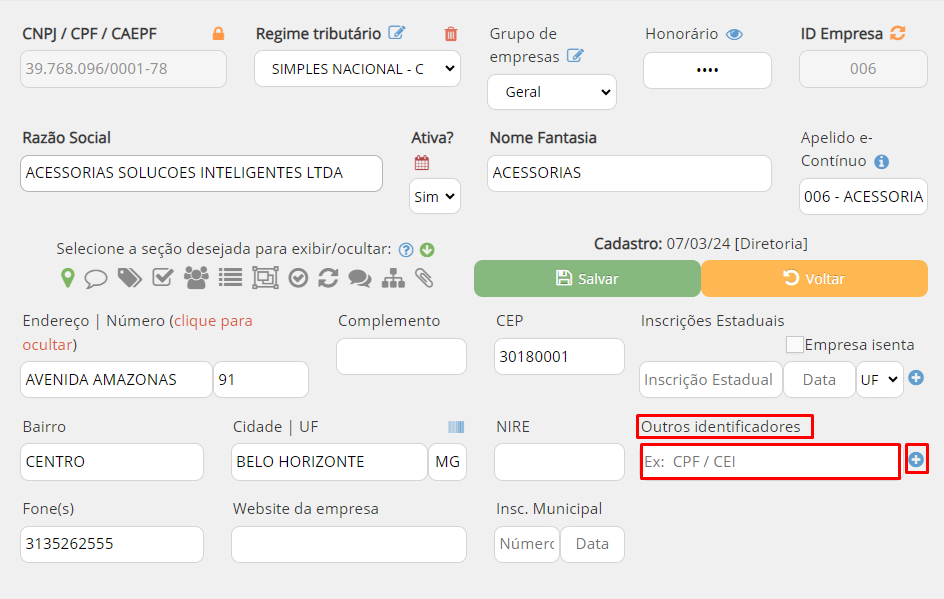Viewport: 944px width, 599px height.
Task: Click the green Salvar button
Action: [x=587, y=279]
